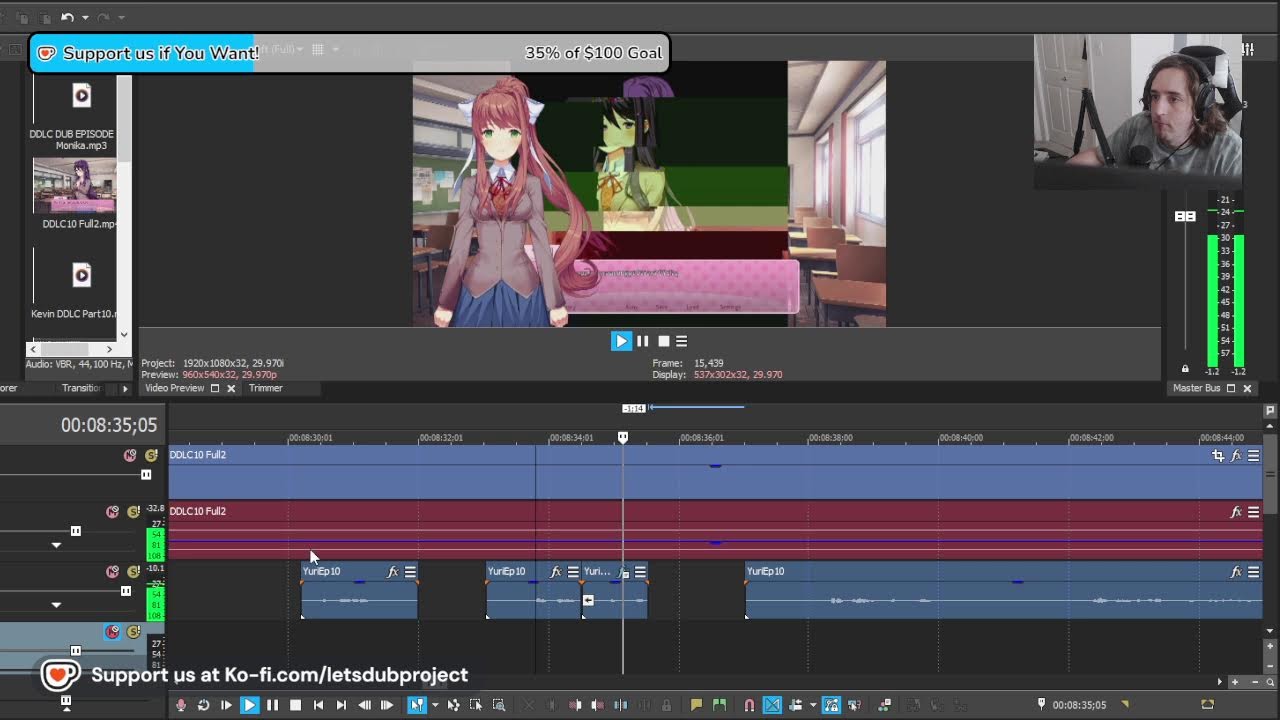Select the Envelope Edit tool
1280x720 pixels.
pyautogui.click(x=453, y=705)
